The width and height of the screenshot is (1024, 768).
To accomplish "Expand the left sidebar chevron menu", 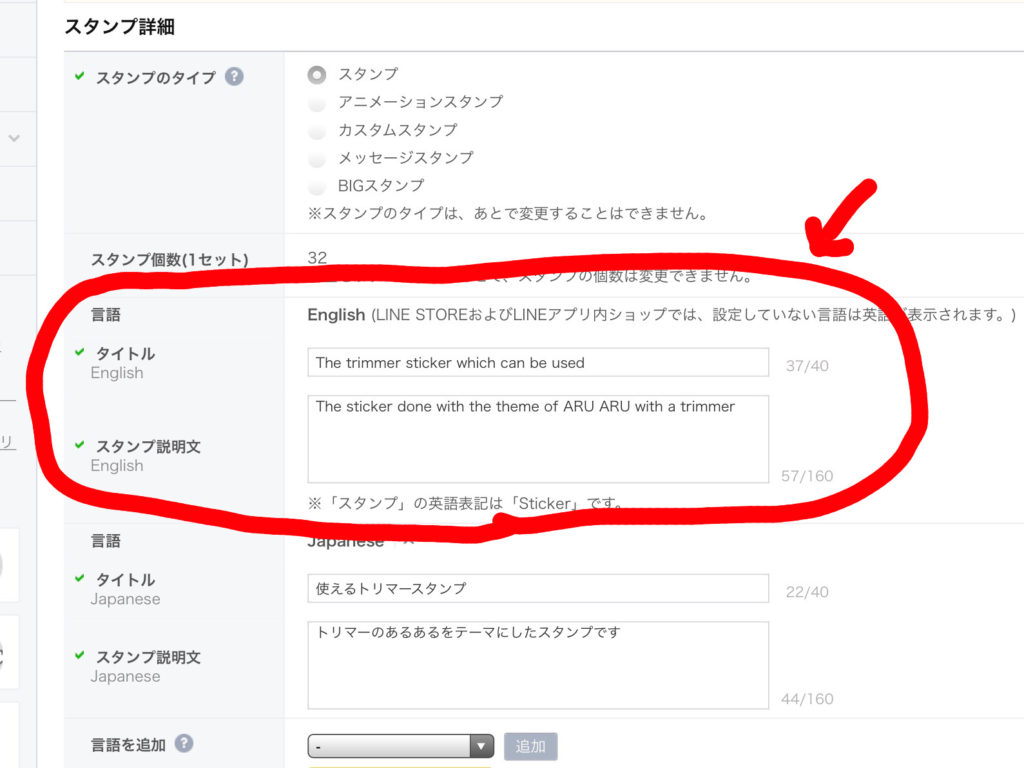I will pos(14,138).
